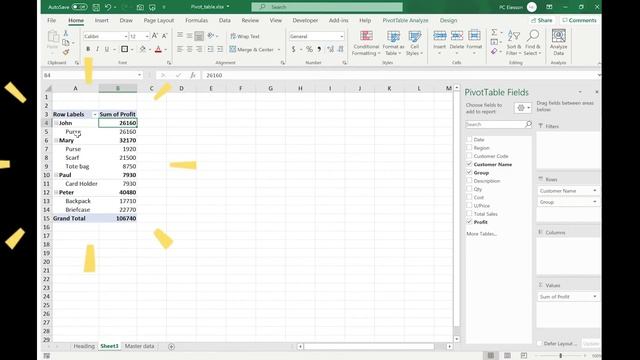Screen dimensions: 640x360
Task: Open Conditional Formatting
Action: click(x=366, y=43)
